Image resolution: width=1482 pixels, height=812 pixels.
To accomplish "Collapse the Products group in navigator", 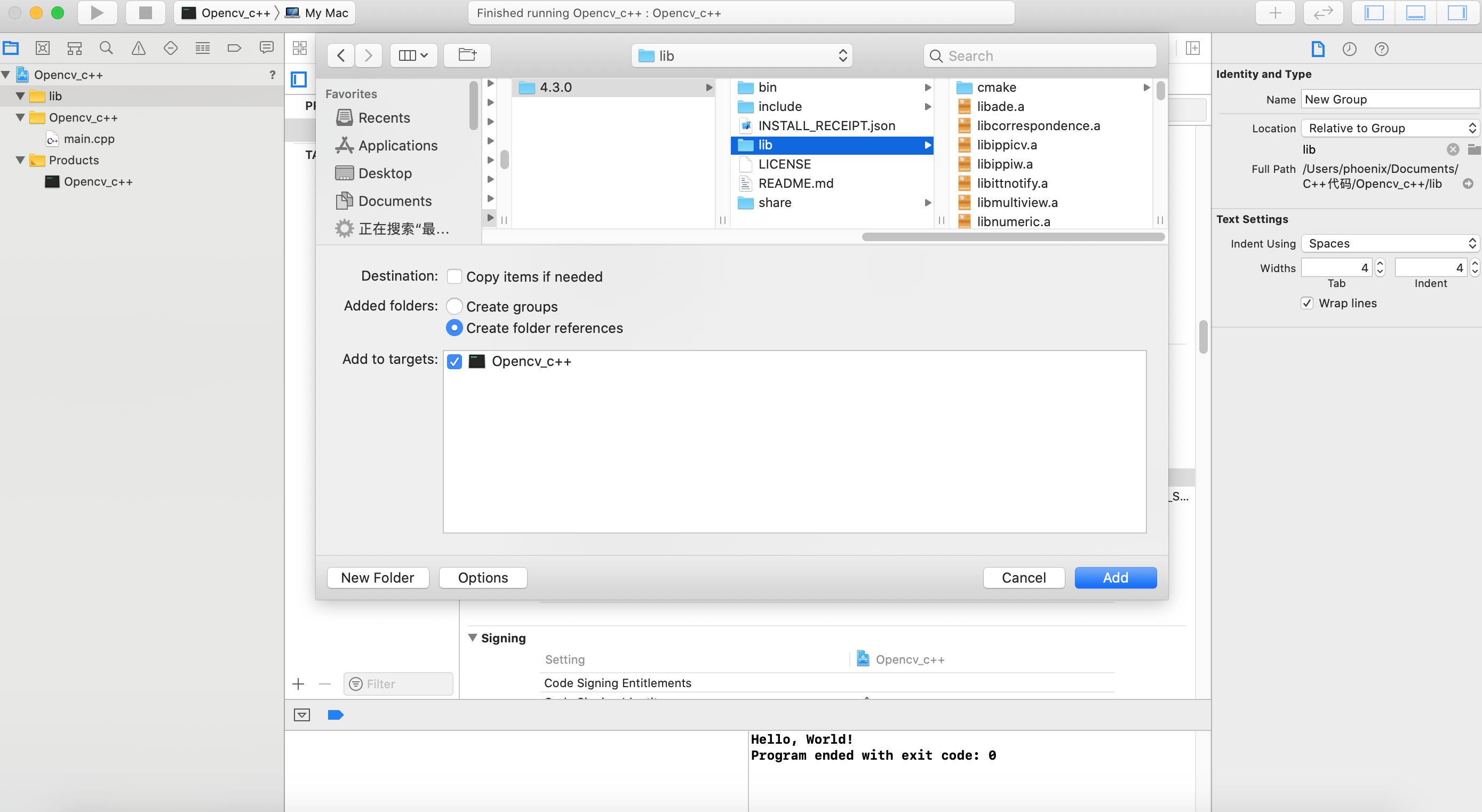I will click(x=20, y=160).
